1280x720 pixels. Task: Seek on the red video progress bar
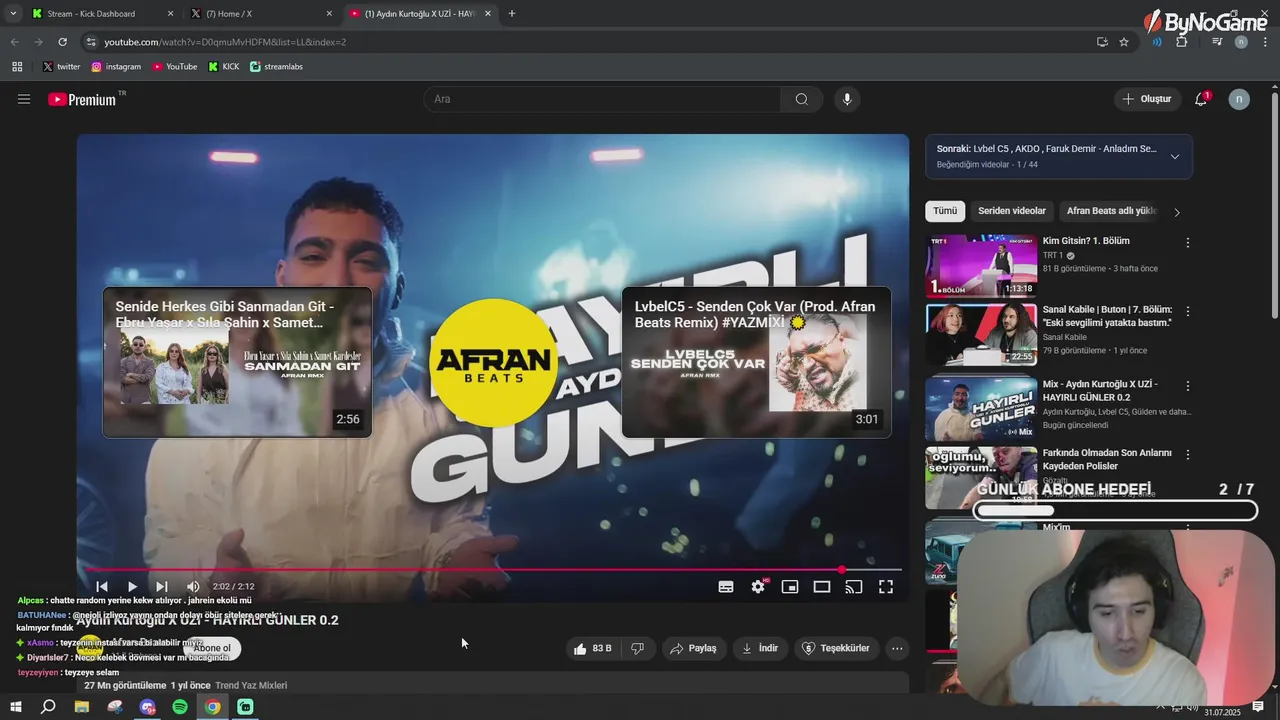point(493,570)
